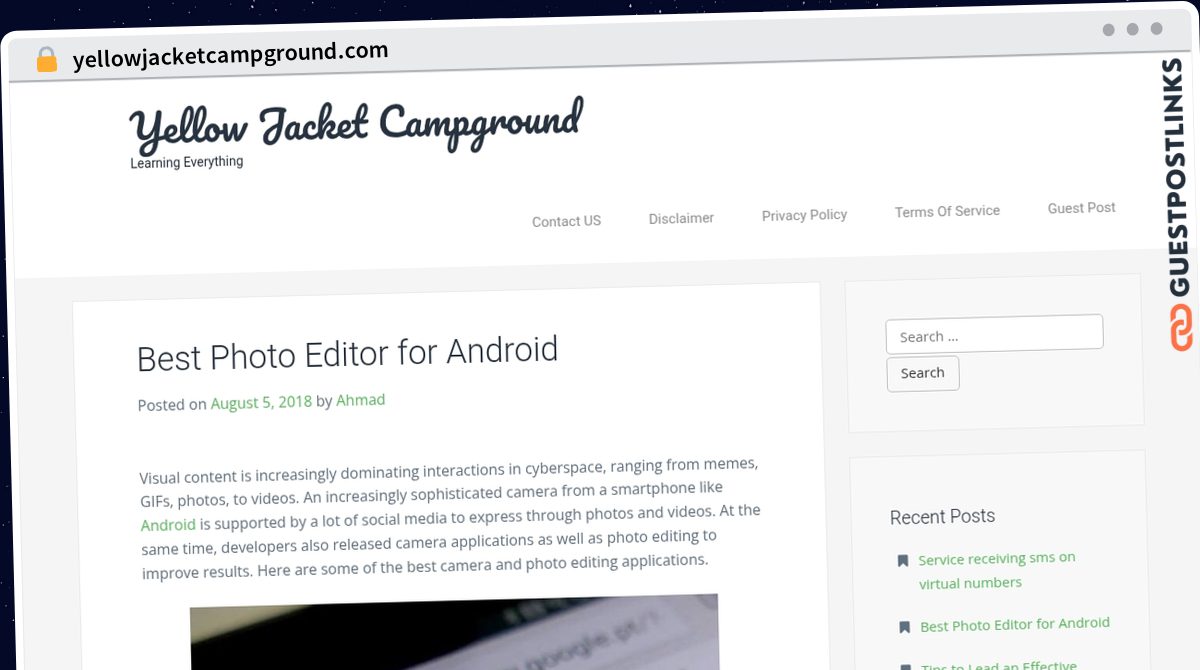Viewport: 1200px width, 670px height.
Task: Click the bookmark icon beside the Best Photo Editor post
Action: (x=904, y=628)
